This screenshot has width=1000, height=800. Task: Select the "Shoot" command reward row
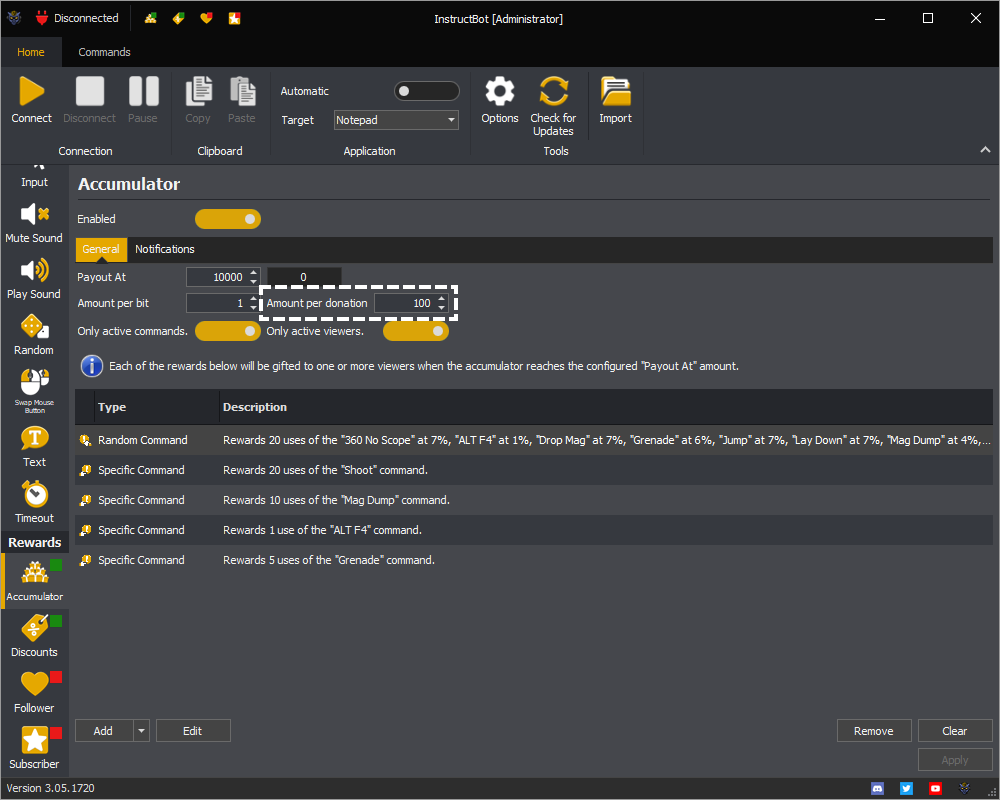coord(534,470)
